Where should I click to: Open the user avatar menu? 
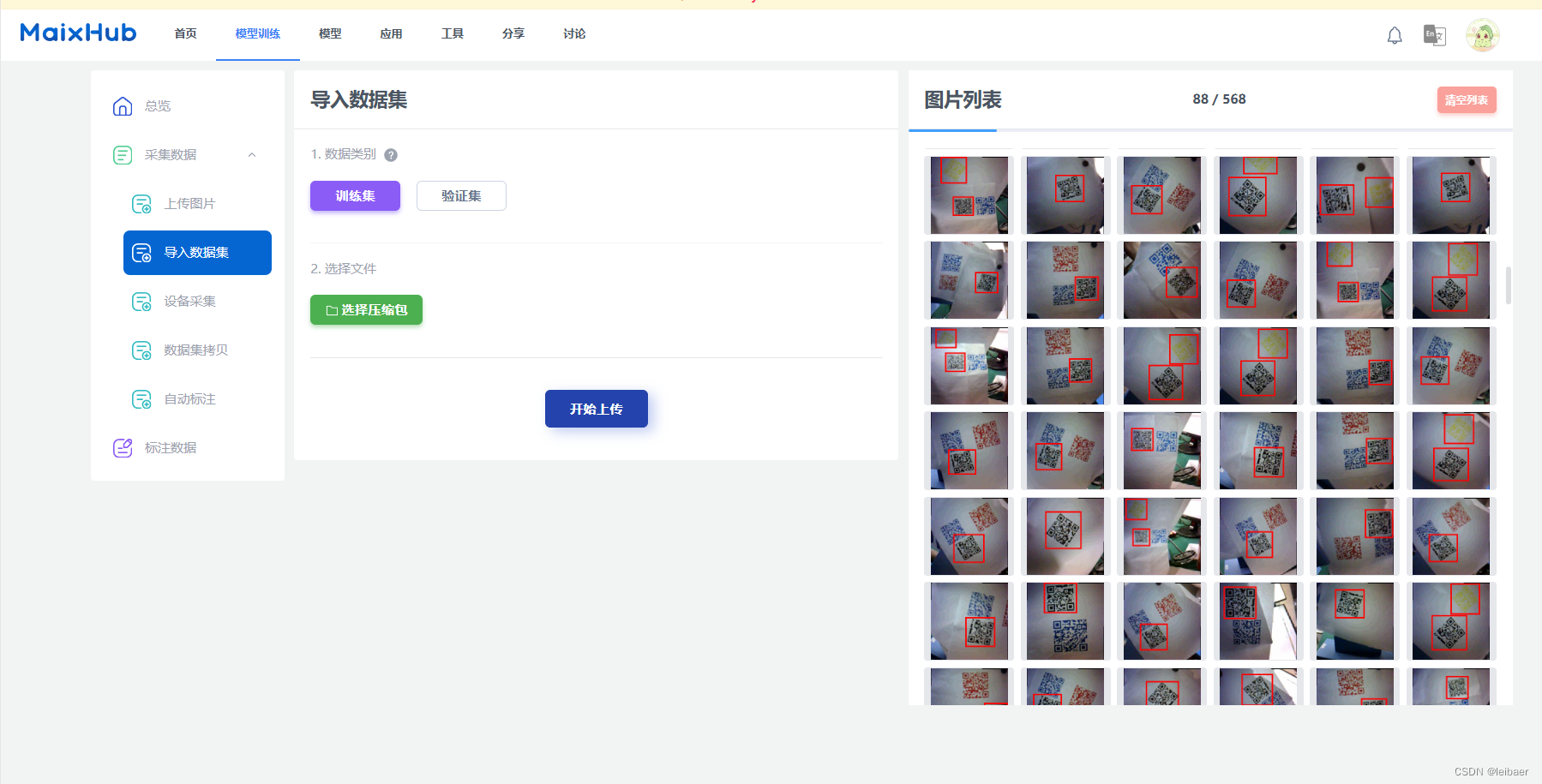1482,35
